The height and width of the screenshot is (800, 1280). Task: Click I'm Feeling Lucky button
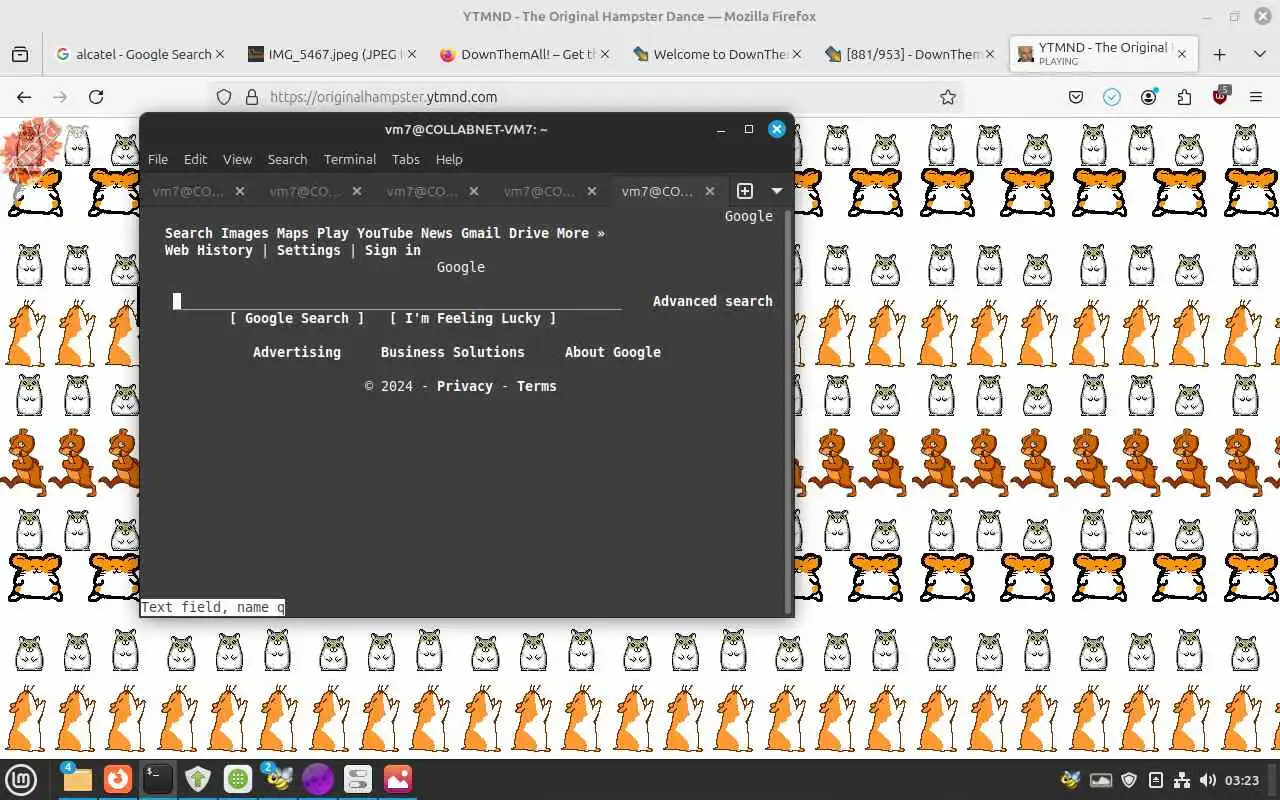[x=473, y=318]
